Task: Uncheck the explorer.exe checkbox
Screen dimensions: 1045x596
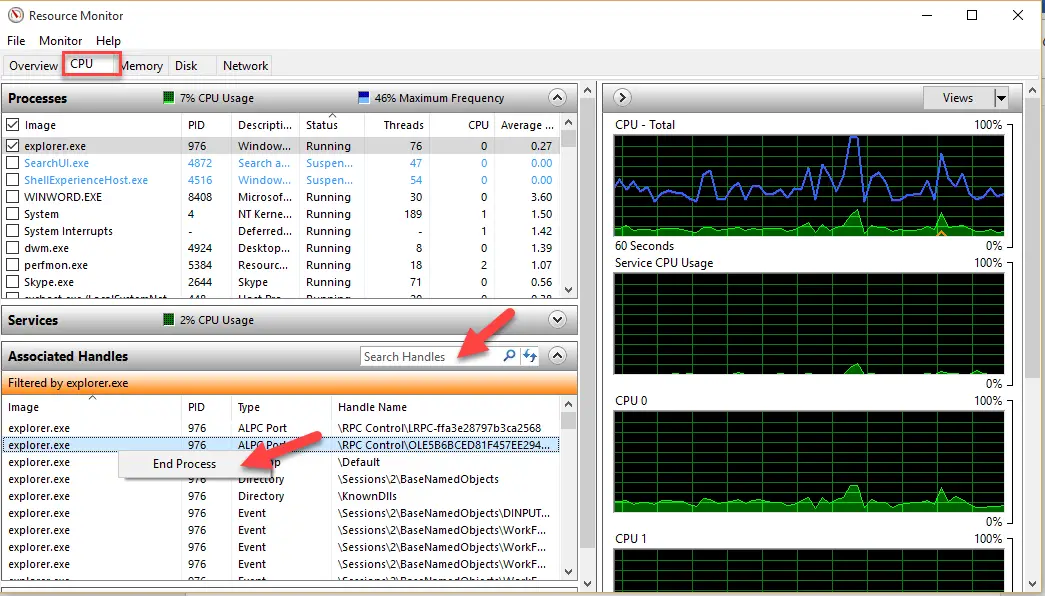Action: 12,146
